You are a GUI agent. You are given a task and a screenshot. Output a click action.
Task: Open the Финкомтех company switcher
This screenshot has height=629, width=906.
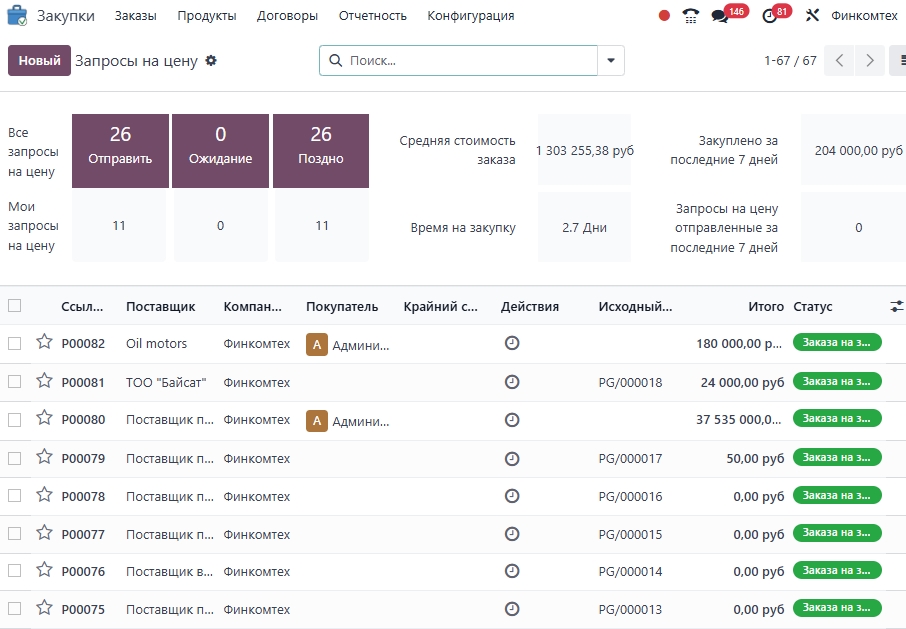pos(864,16)
